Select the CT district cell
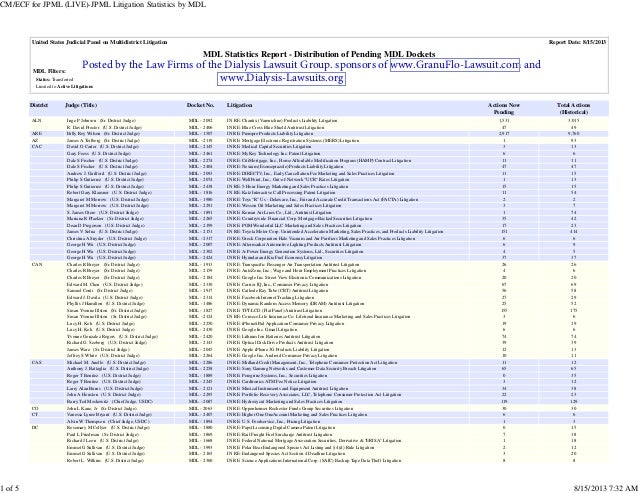The width and height of the screenshot is (638, 493). [35, 414]
